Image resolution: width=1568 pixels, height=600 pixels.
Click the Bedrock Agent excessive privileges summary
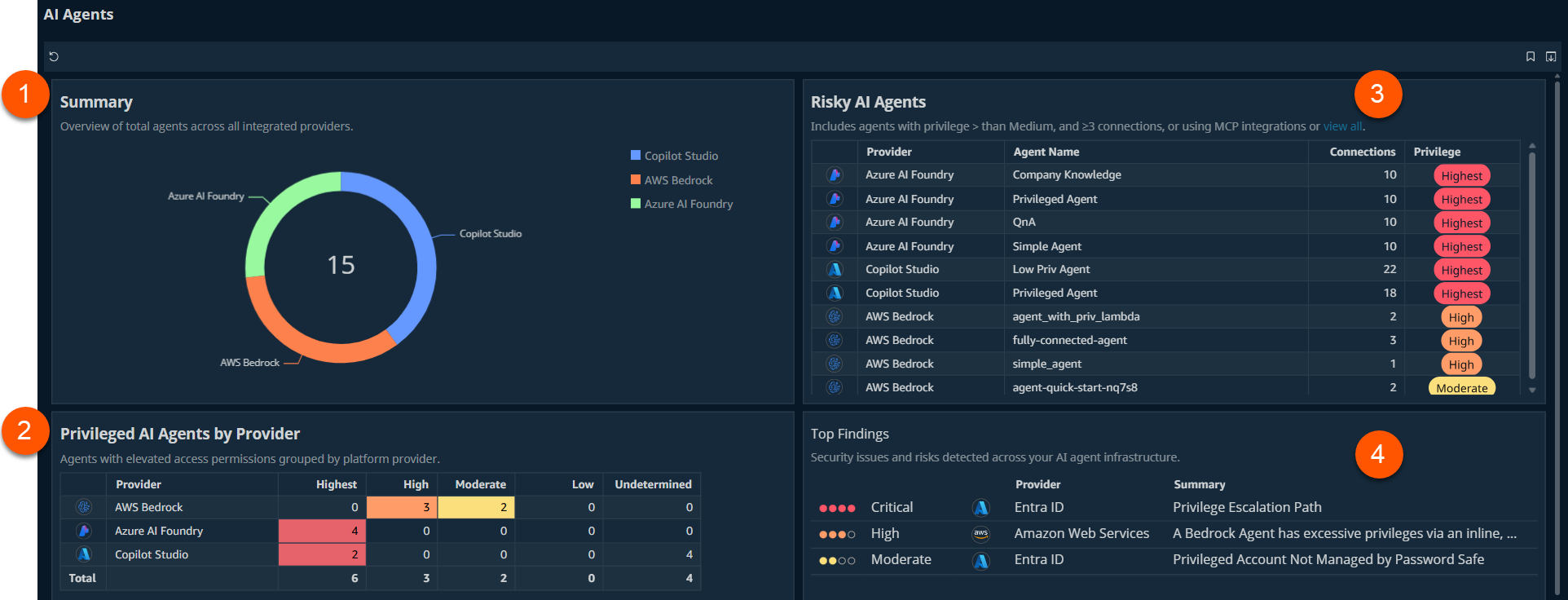point(1345,533)
